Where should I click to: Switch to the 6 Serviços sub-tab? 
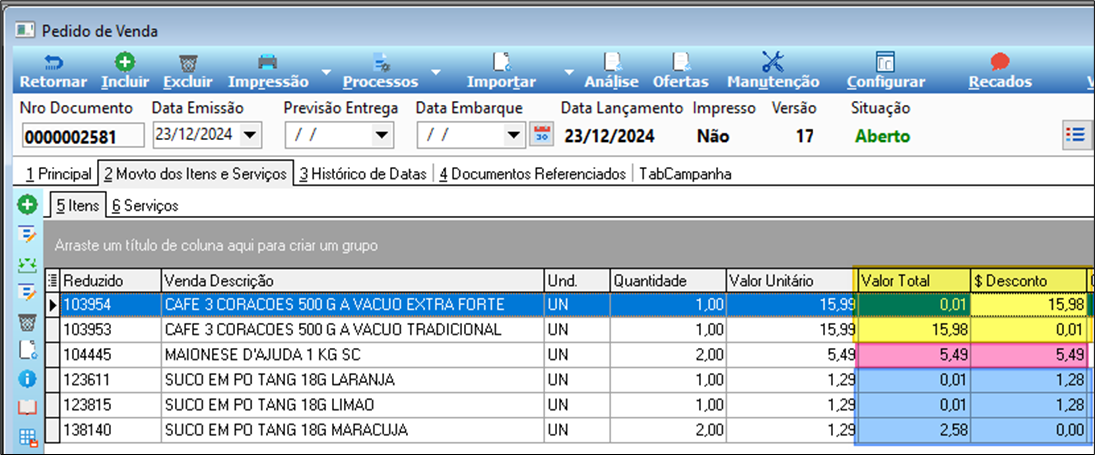[x=145, y=205]
